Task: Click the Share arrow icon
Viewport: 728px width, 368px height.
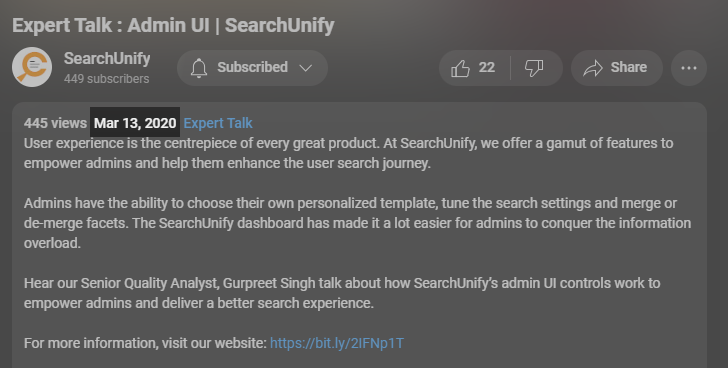Action: point(593,68)
